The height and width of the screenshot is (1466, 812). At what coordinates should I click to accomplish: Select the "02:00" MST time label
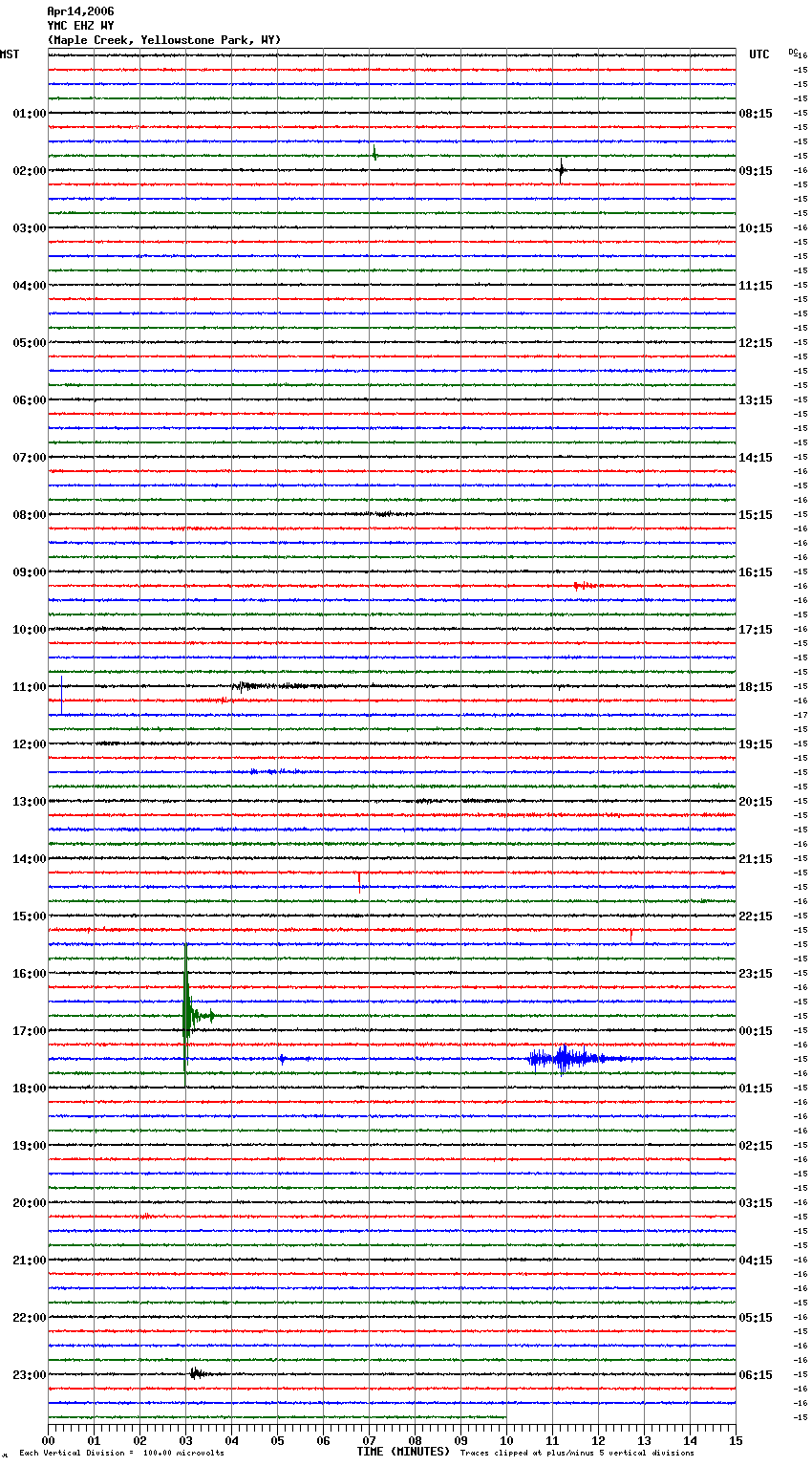tap(30, 171)
